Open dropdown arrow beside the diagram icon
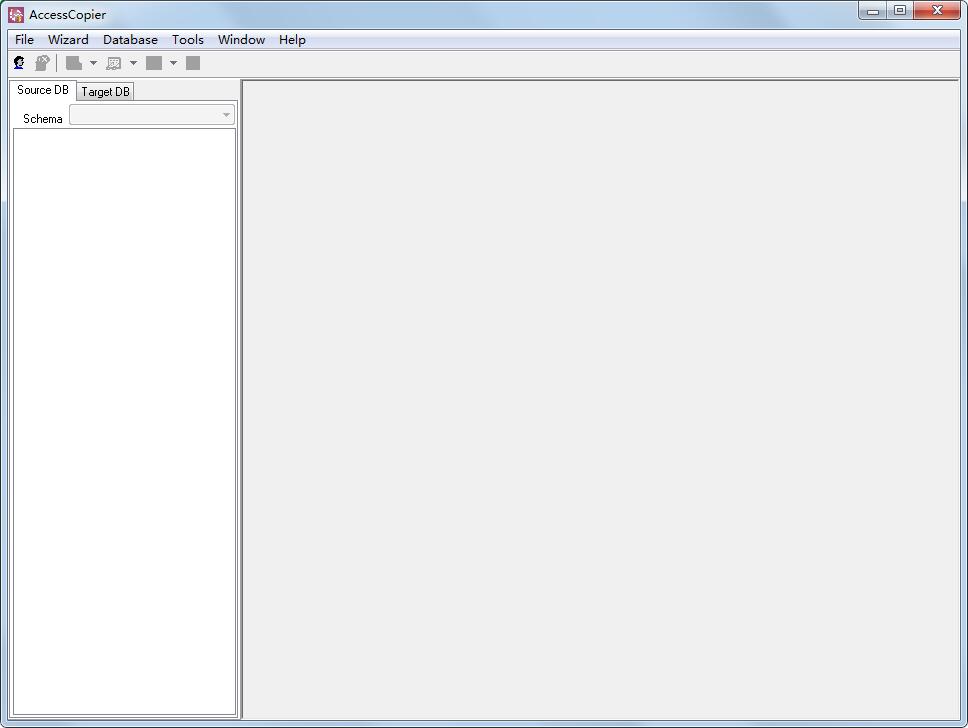This screenshot has height=728, width=968. point(133,63)
